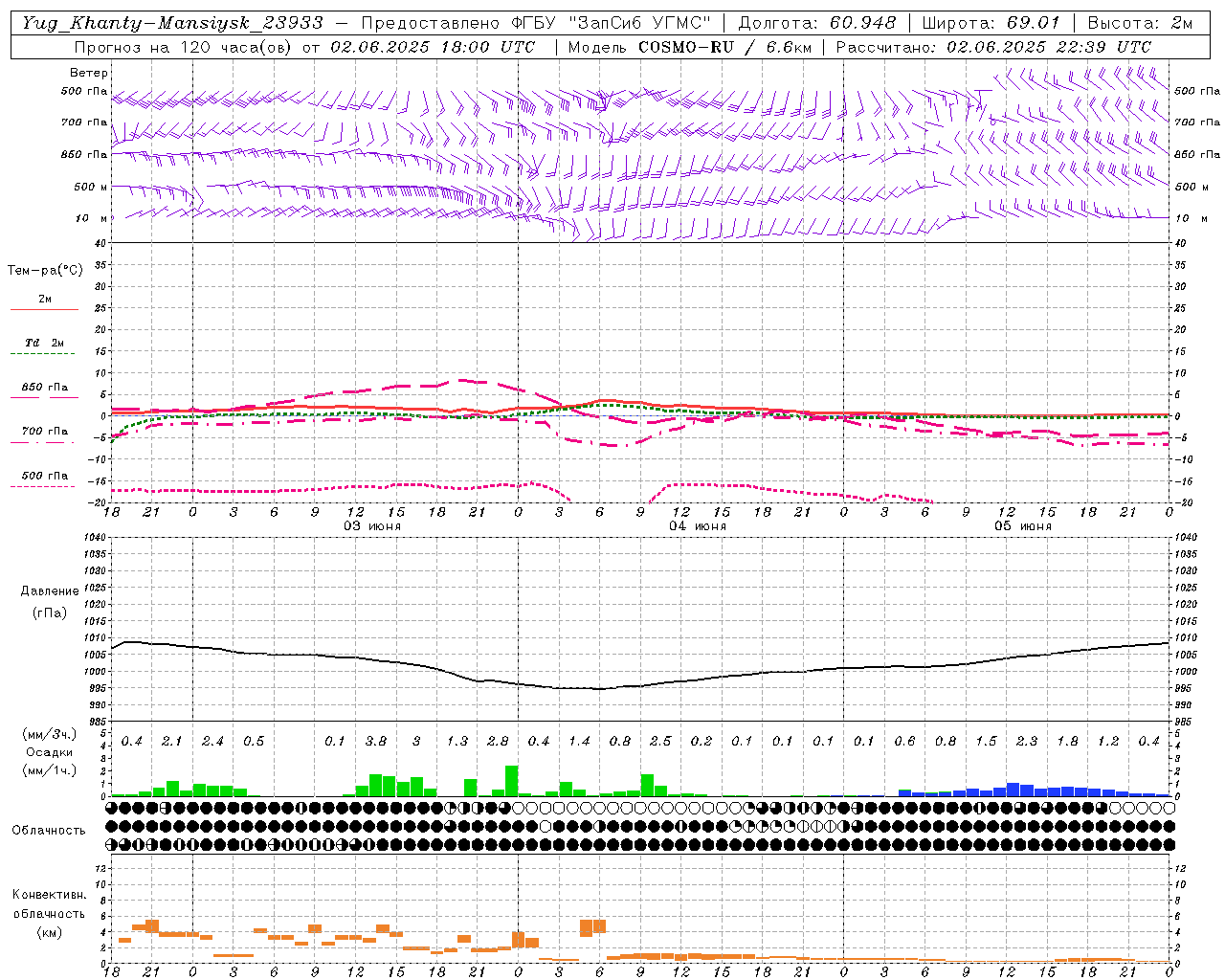Click the '2м' solid red legend line
Screen dimensions: 1225x980
tap(44, 309)
